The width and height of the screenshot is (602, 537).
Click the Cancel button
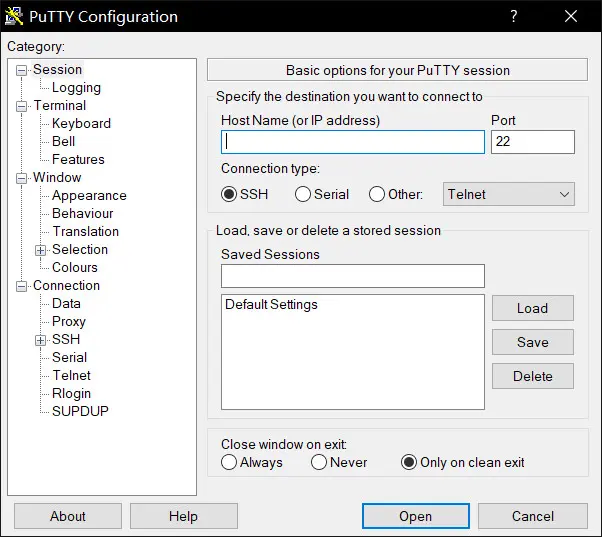click(x=533, y=516)
